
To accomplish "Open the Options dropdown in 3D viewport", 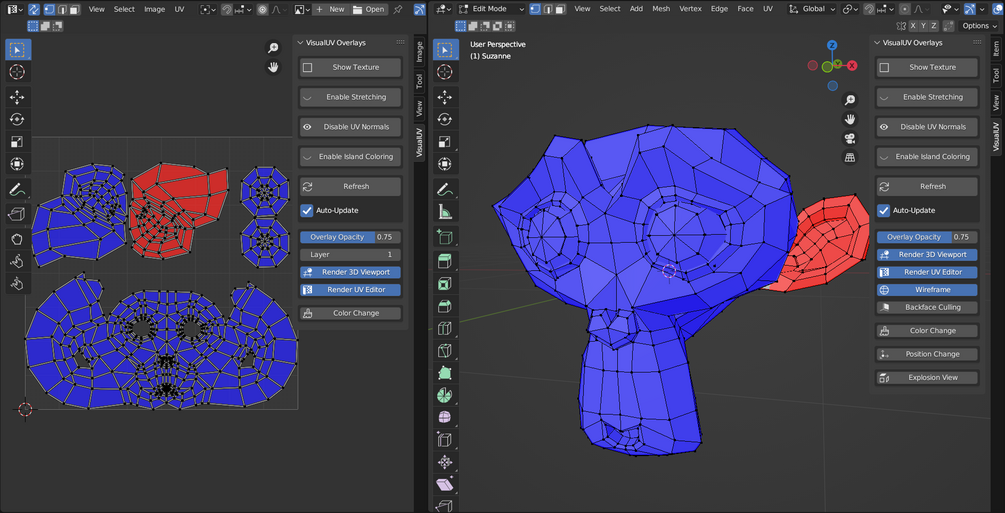I will point(979,26).
